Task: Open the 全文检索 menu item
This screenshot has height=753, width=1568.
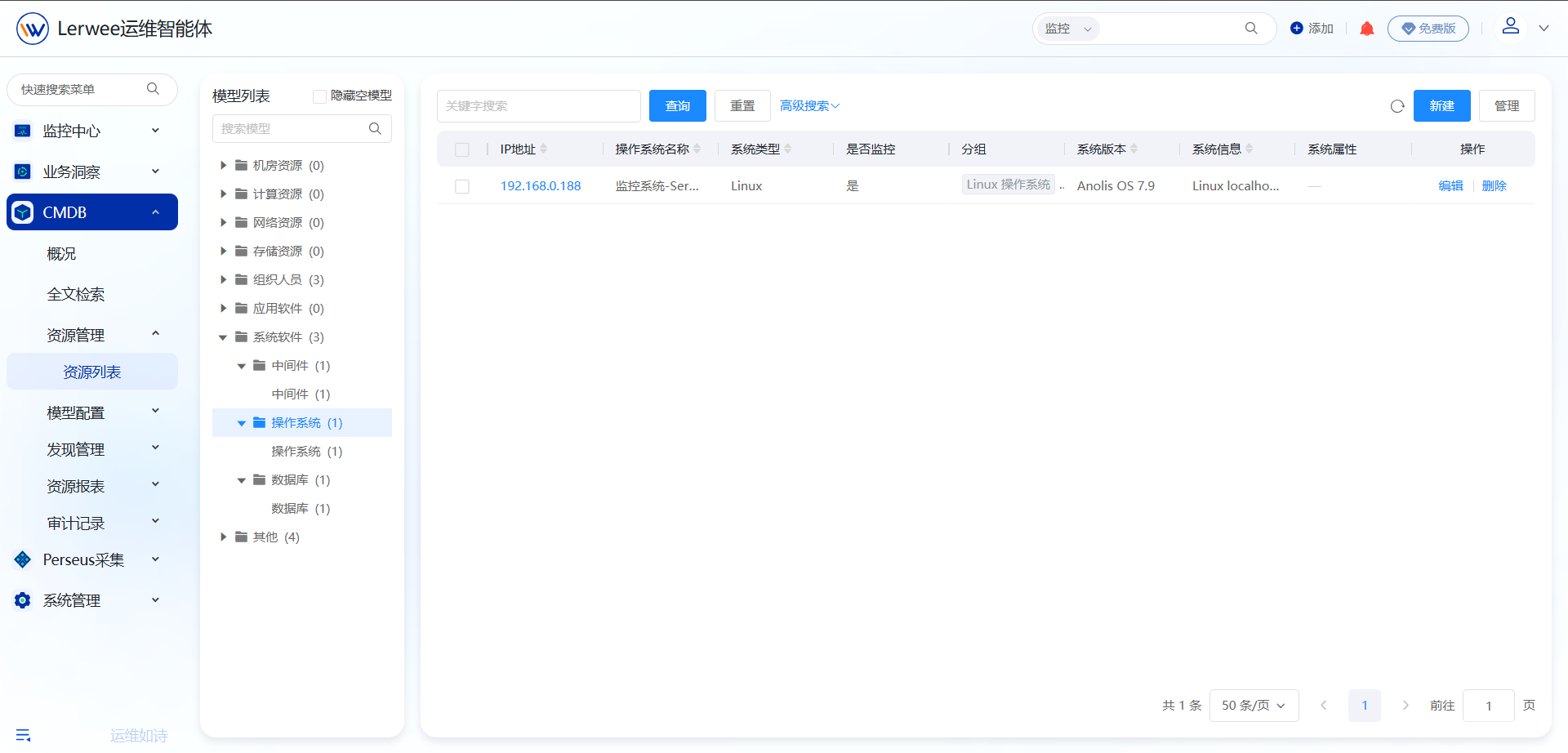Action: point(75,294)
